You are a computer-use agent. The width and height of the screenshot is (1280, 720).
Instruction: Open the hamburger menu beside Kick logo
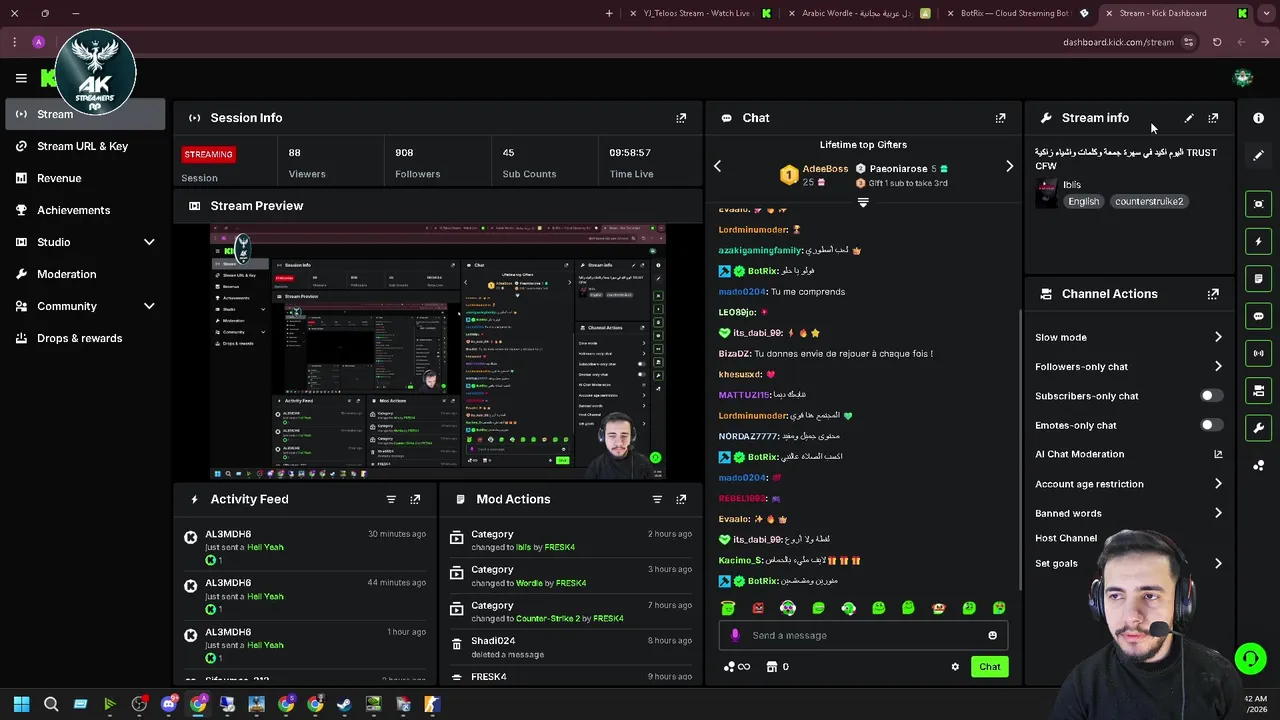tap(21, 78)
